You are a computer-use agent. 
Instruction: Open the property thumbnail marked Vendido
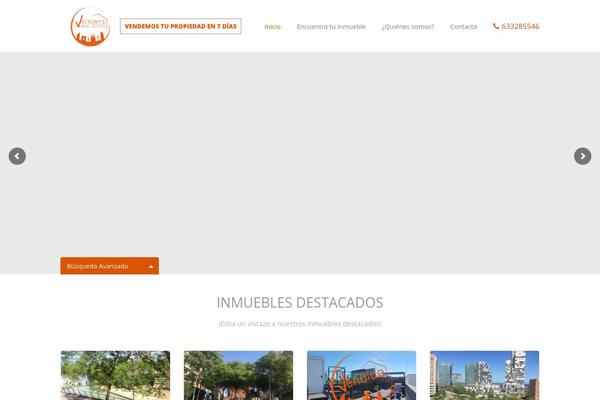(x=361, y=376)
